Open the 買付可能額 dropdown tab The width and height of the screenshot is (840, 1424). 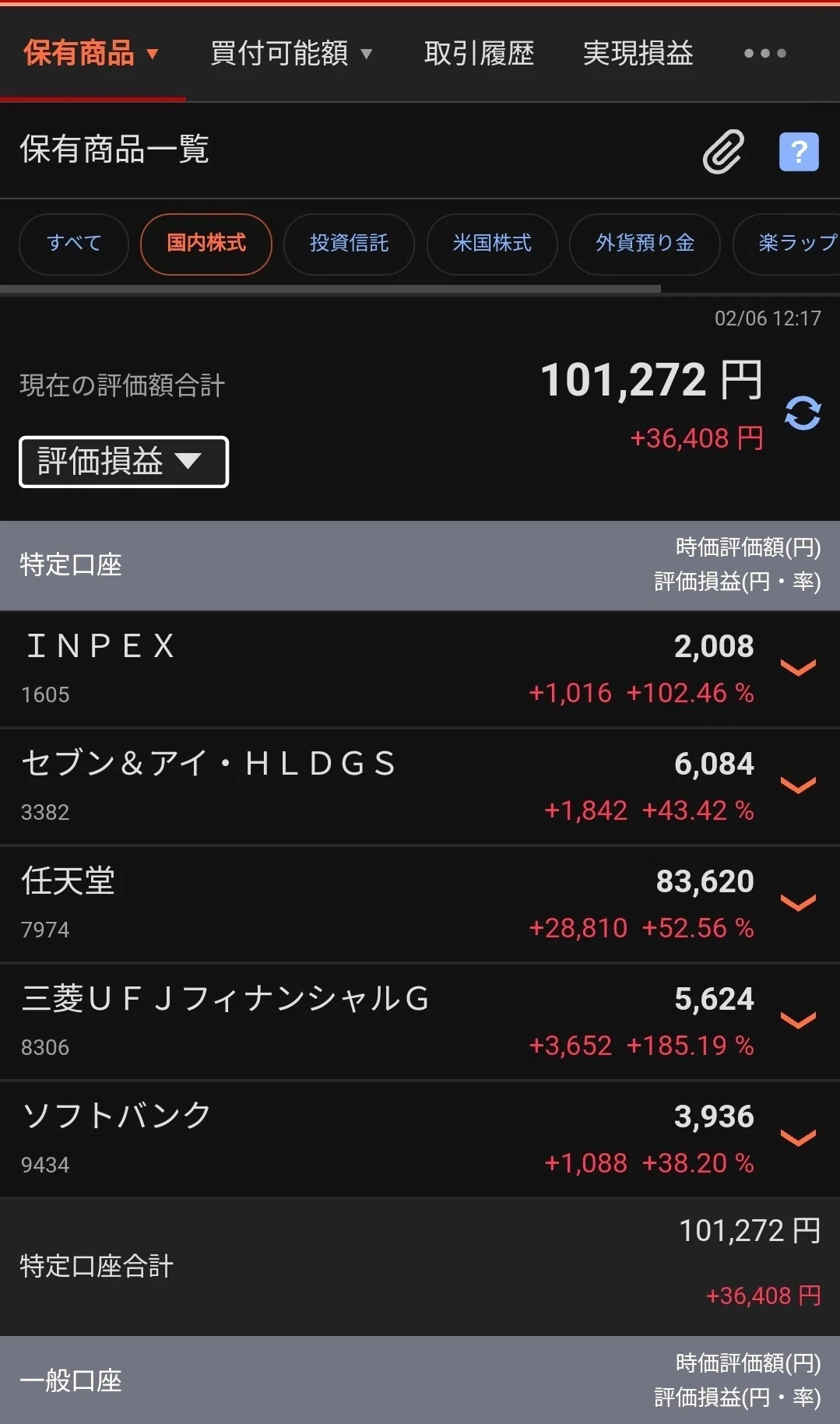(x=291, y=53)
